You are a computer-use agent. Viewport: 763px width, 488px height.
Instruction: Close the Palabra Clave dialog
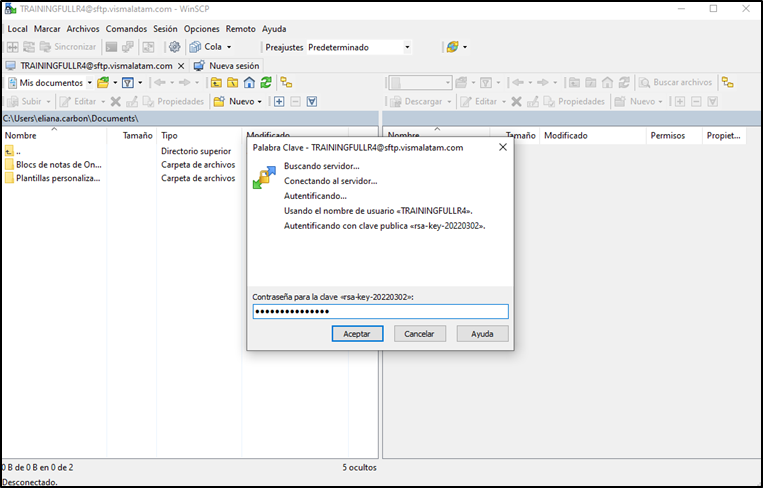point(503,147)
